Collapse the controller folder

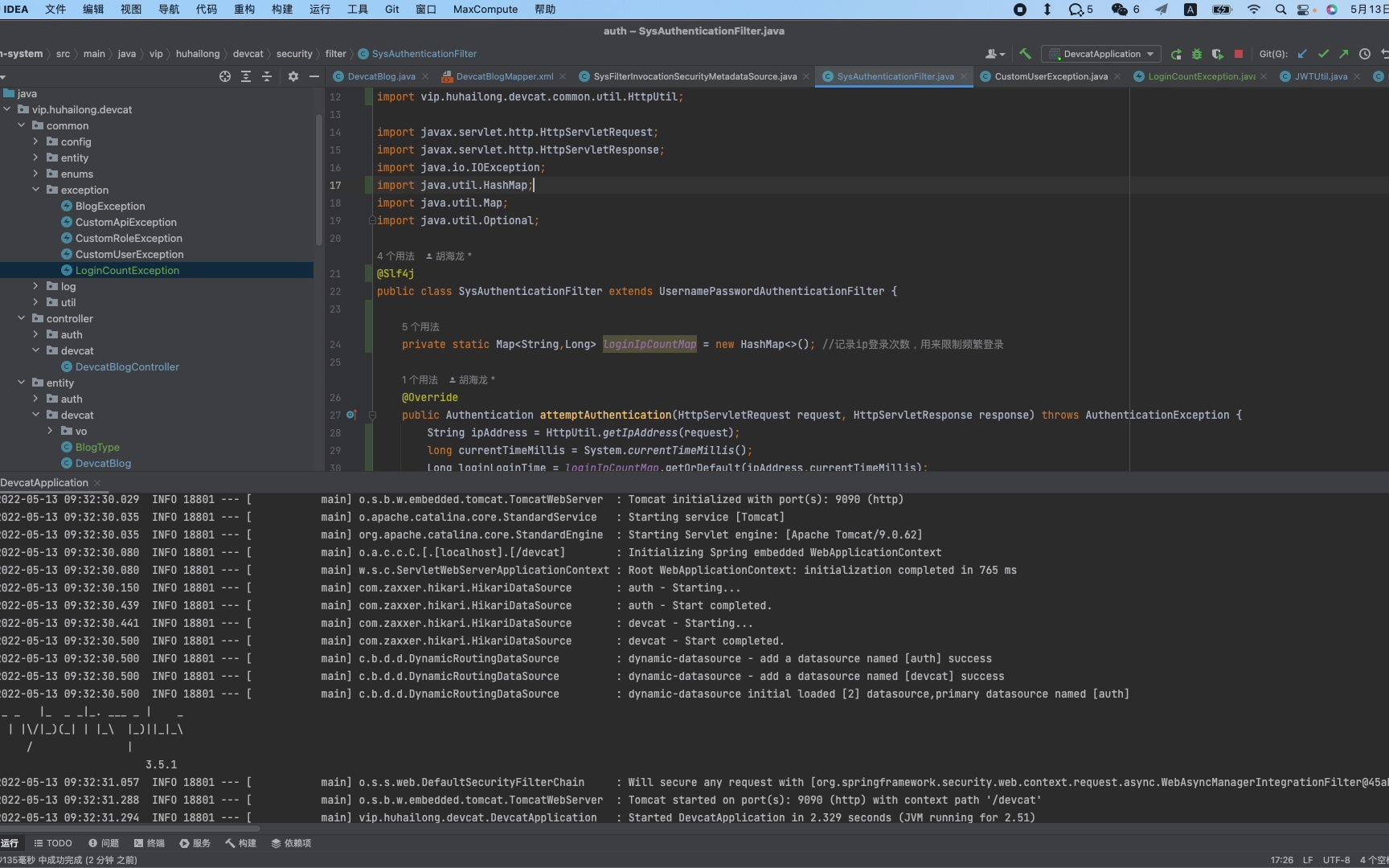(x=22, y=318)
